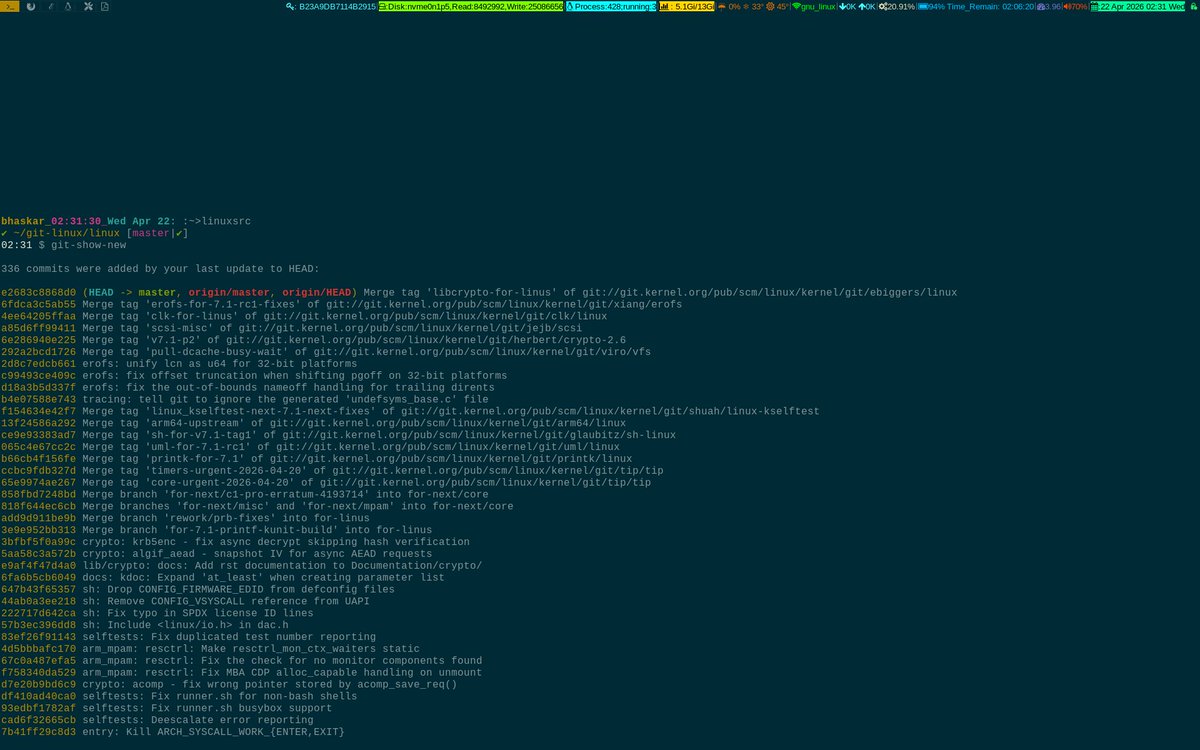
Task: Click commit 292a2bcd1726 pull-dcache-busy-wait line
Action: tap(326, 353)
